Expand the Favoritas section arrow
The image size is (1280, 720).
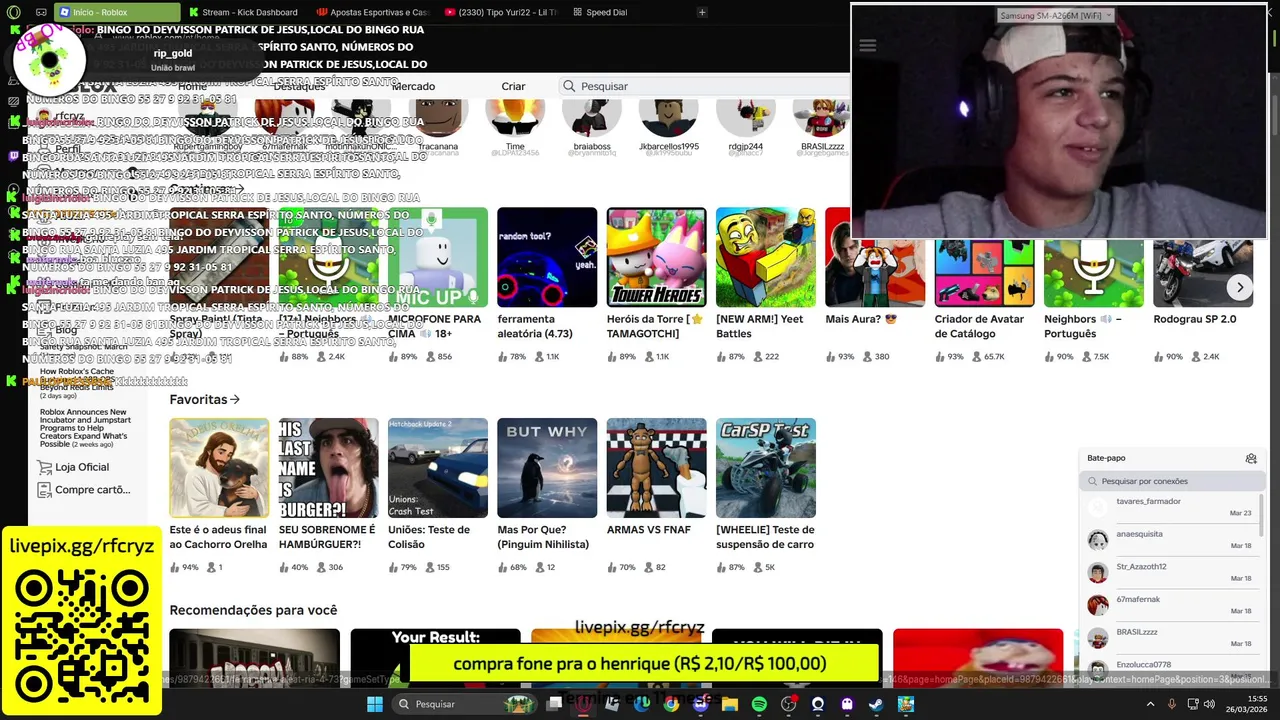tap(235, 400)
